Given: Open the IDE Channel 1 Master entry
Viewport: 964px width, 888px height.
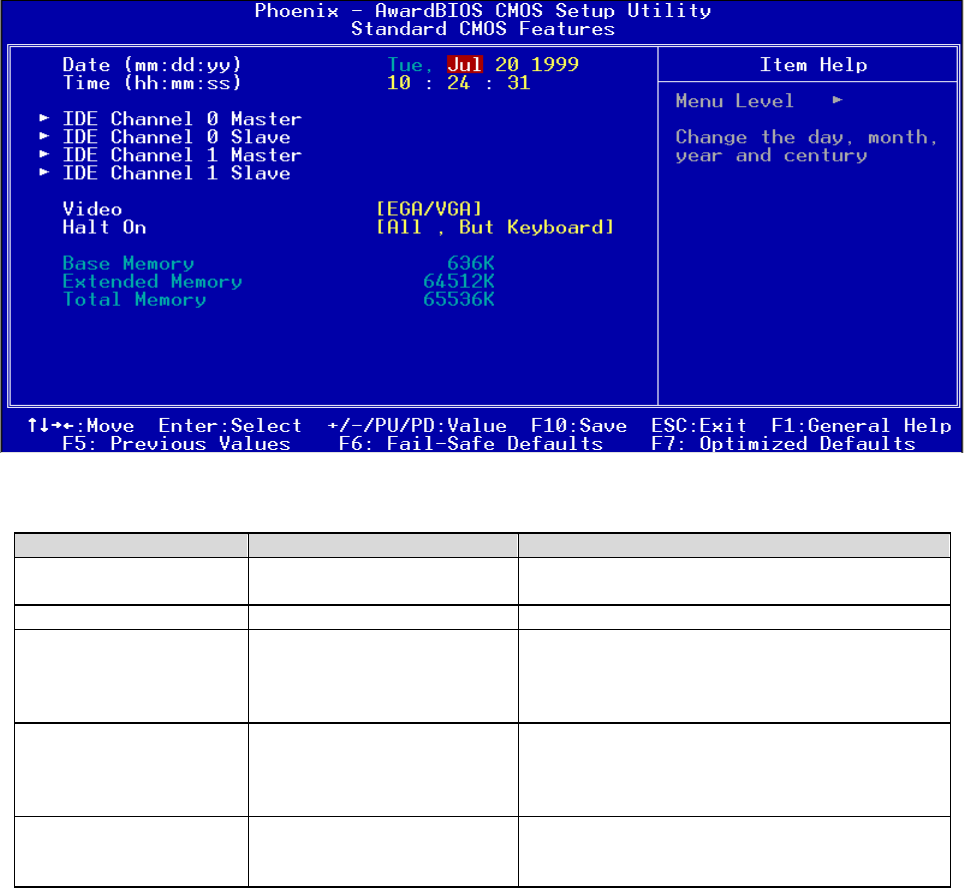Looking at the screenshot, I should point(182,154).
